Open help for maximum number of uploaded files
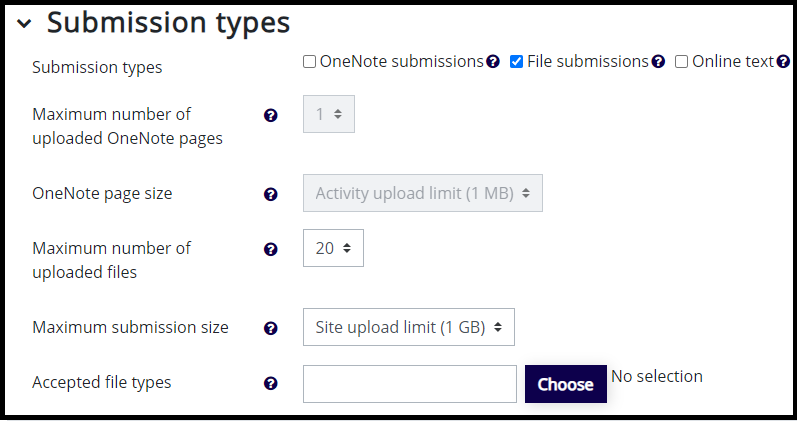The image size is (797, 421). coord(271,249)
